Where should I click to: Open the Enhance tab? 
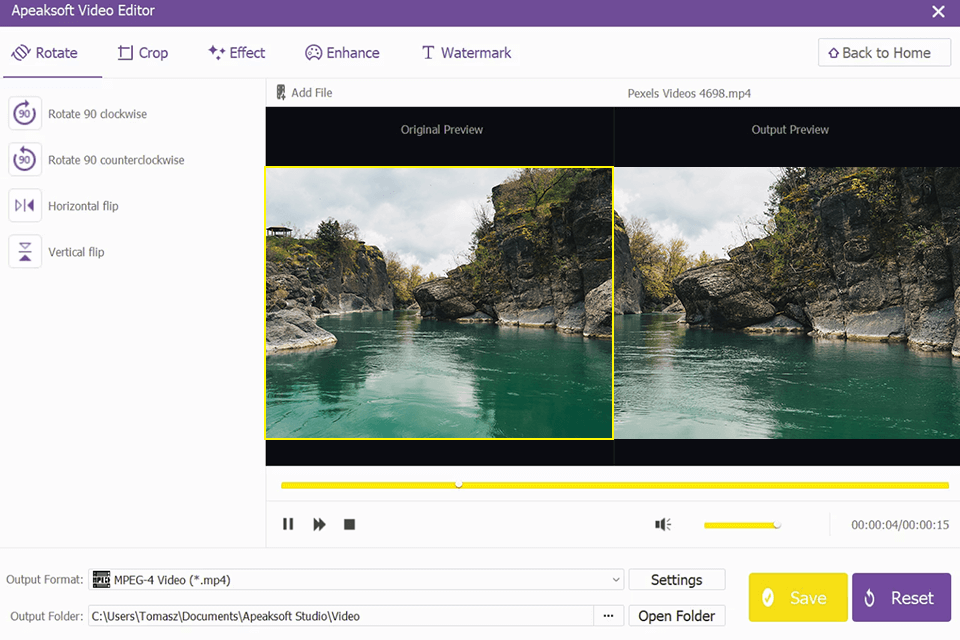(343, 52)
